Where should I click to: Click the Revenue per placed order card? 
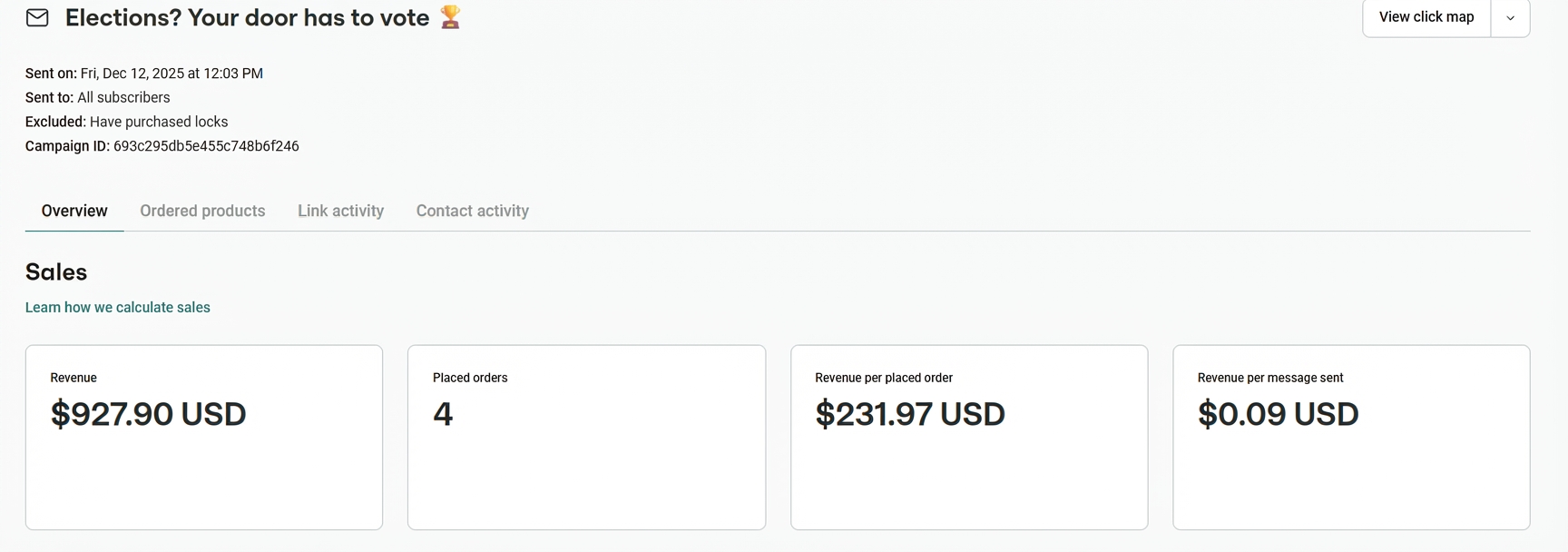(968, 438)
